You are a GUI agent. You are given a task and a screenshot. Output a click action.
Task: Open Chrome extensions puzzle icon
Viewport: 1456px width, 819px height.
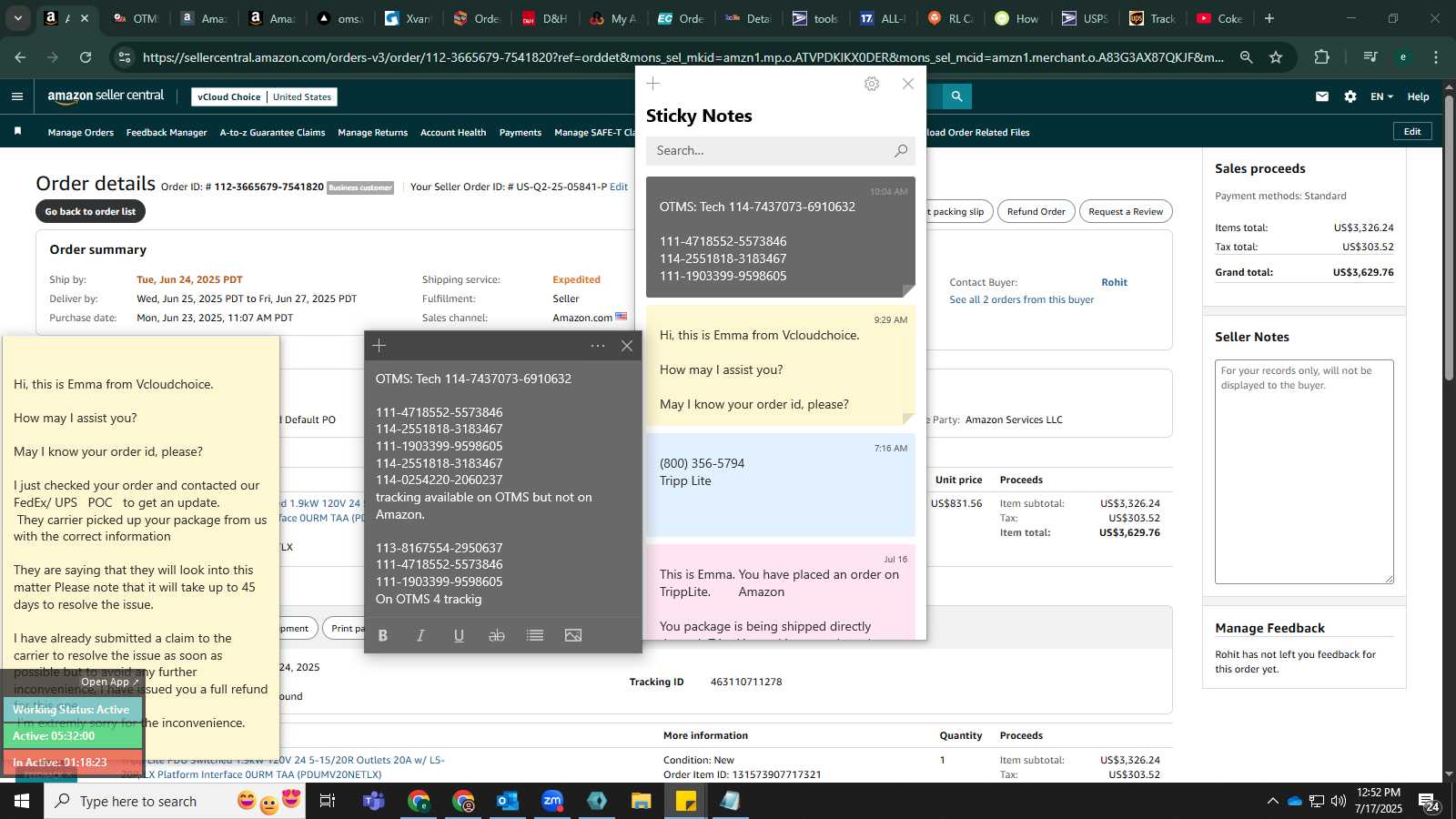(1322, 57)
